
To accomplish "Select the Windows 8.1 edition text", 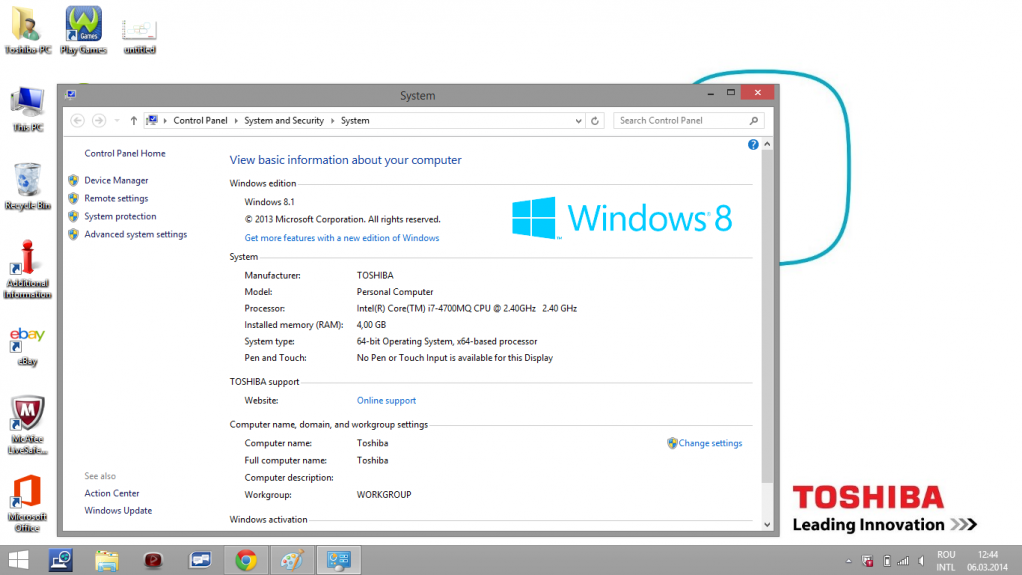I will [269, 202].
